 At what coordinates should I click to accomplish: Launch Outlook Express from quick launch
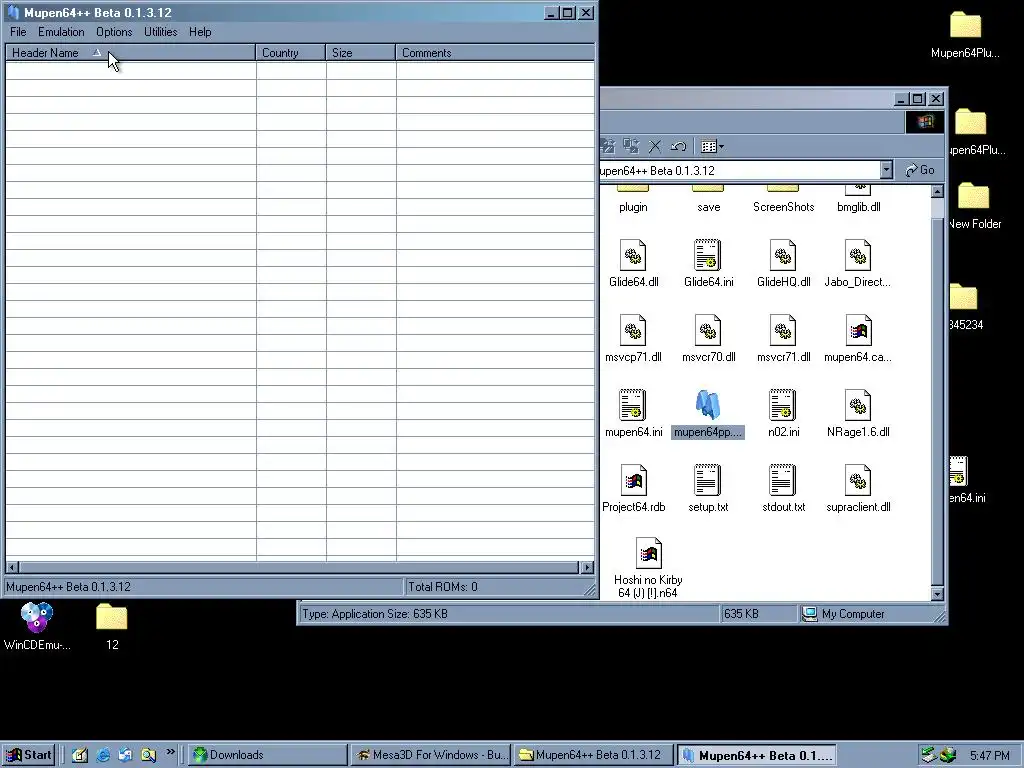tap(125, 756)
